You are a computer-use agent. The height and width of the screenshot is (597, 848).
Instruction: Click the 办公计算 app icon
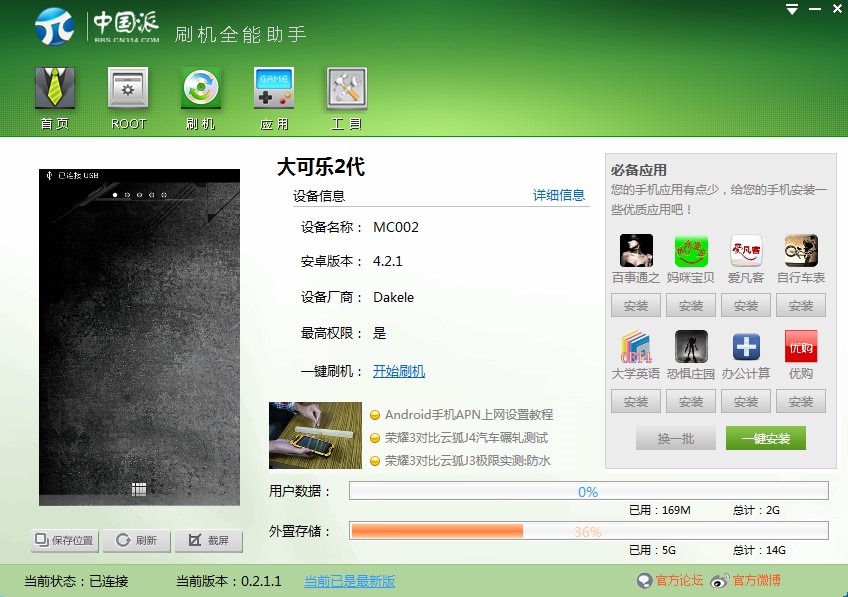pyautogui.click(x=746, y=347)
